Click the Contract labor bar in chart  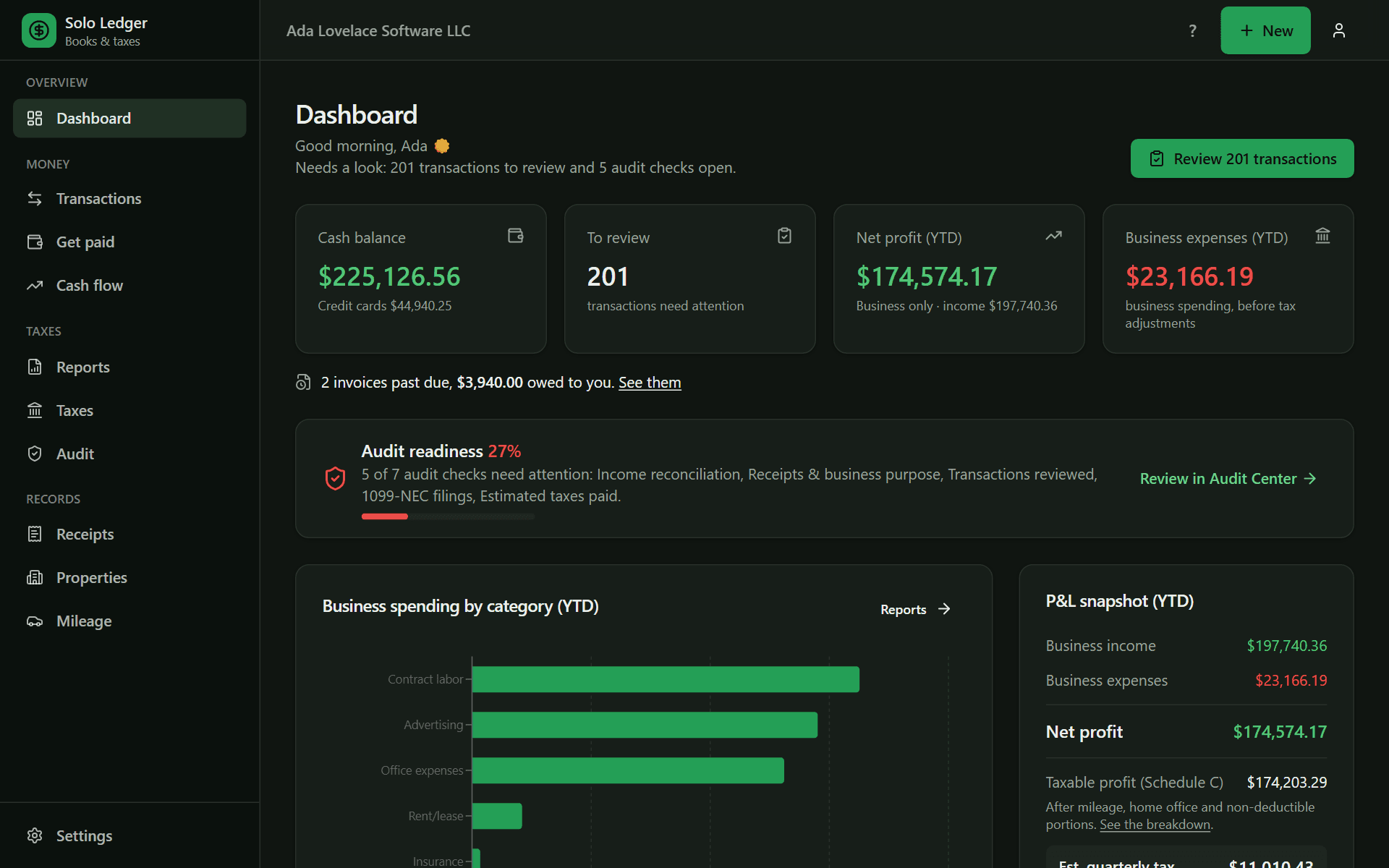click(666, 679)
